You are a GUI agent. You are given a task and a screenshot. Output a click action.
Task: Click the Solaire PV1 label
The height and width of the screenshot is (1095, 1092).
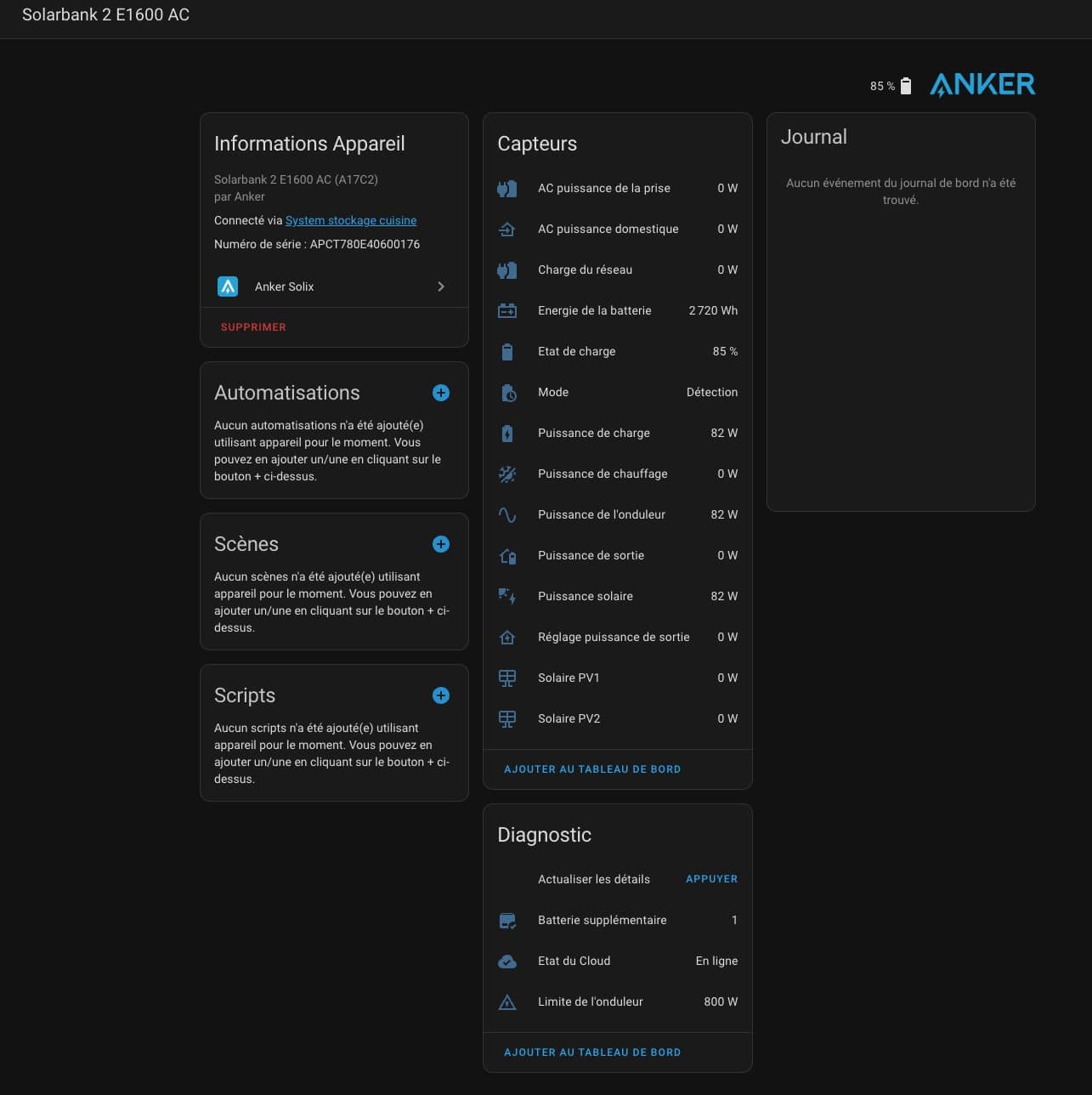(x=569, y=678)
